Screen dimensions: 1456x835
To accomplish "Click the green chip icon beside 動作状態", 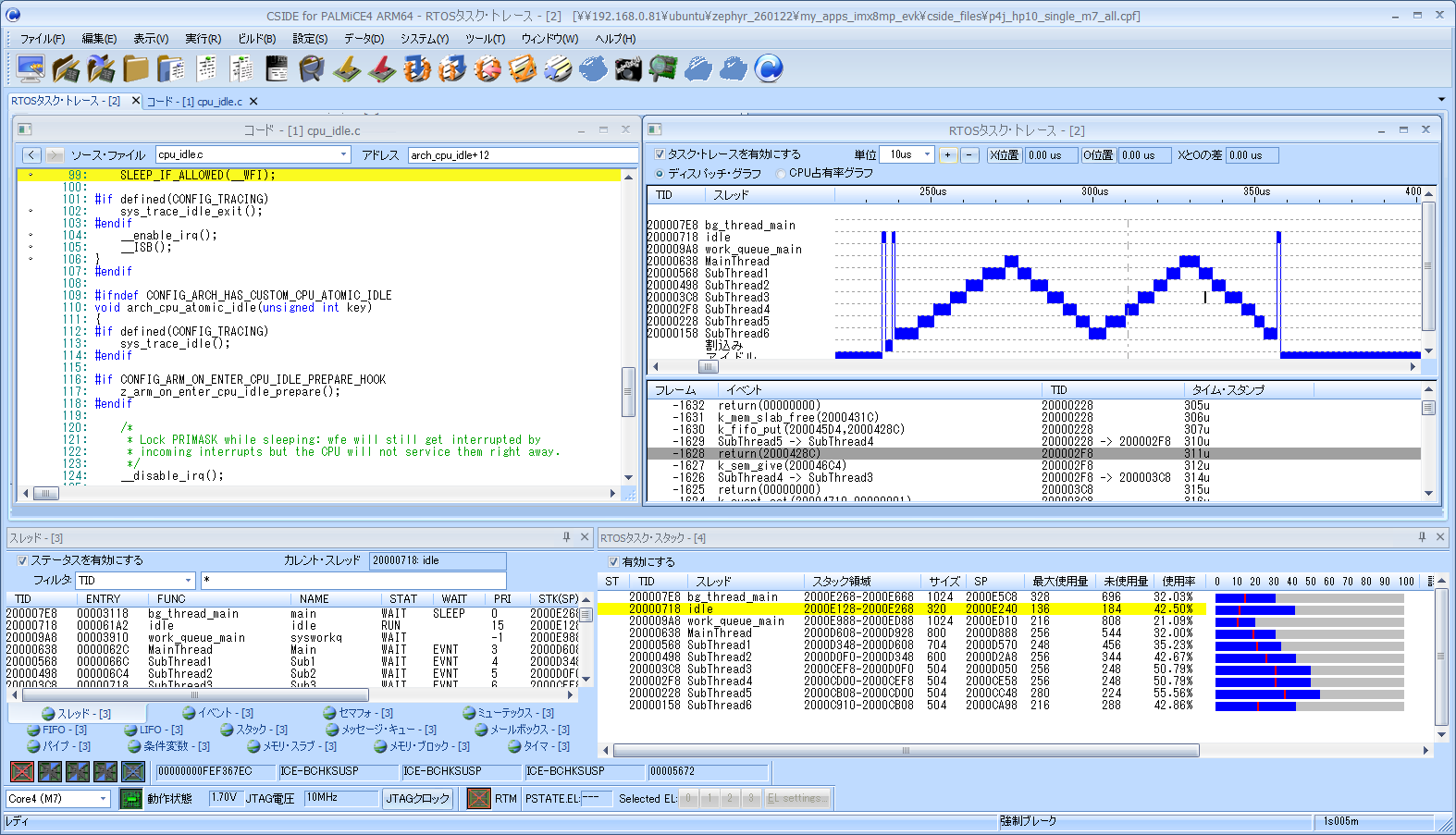I will pyautogui.click(x=131, y=799).
